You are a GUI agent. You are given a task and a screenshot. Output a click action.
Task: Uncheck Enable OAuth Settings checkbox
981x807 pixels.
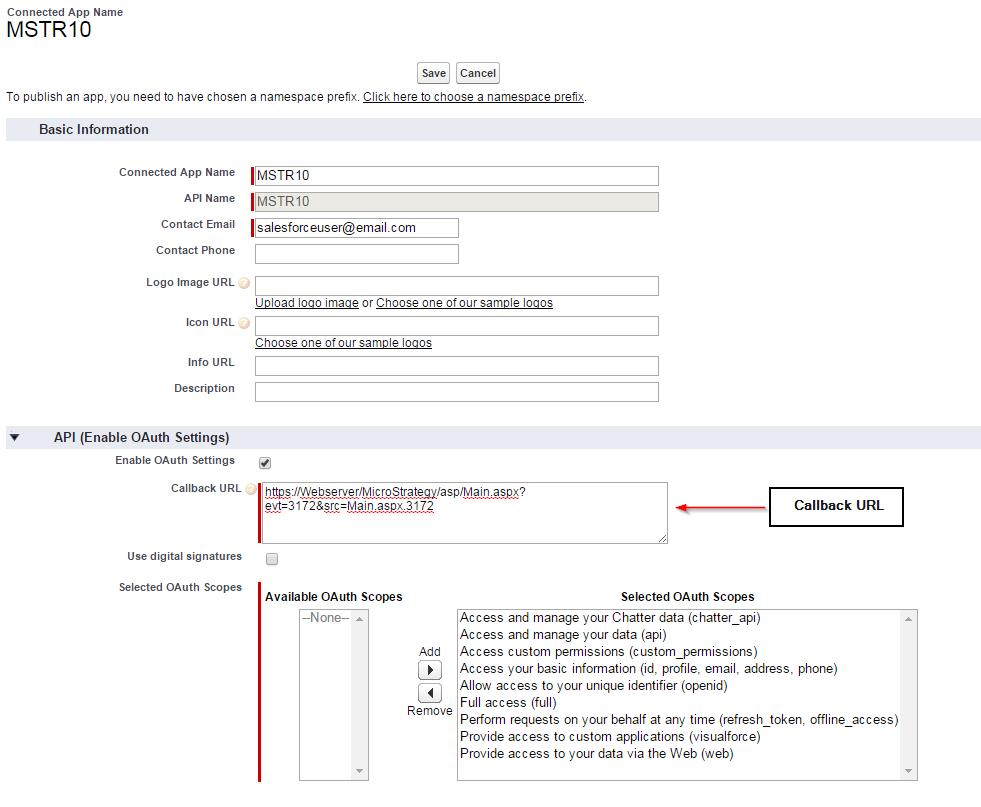265,463
